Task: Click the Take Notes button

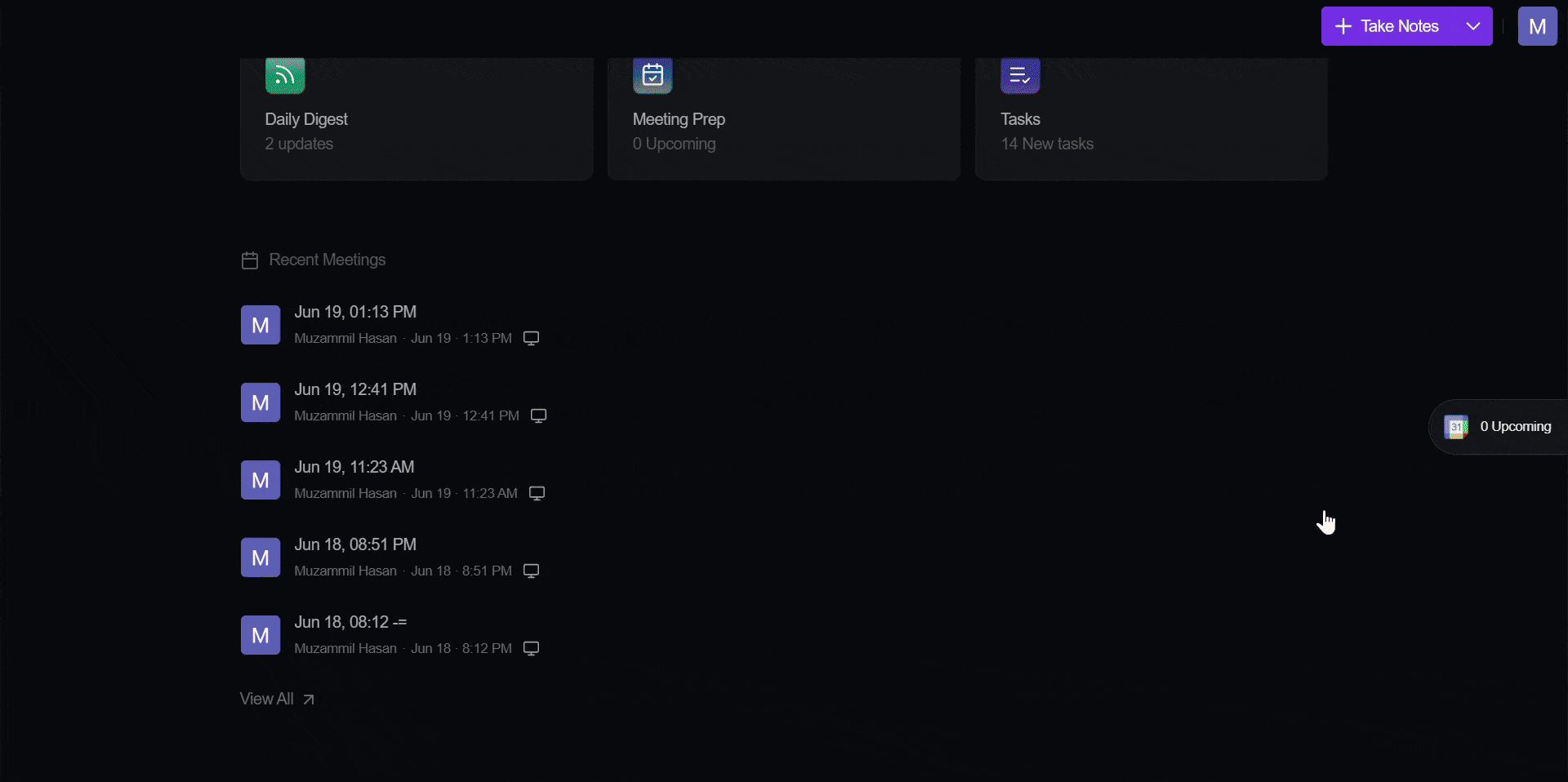Action: click(1388, 26)
